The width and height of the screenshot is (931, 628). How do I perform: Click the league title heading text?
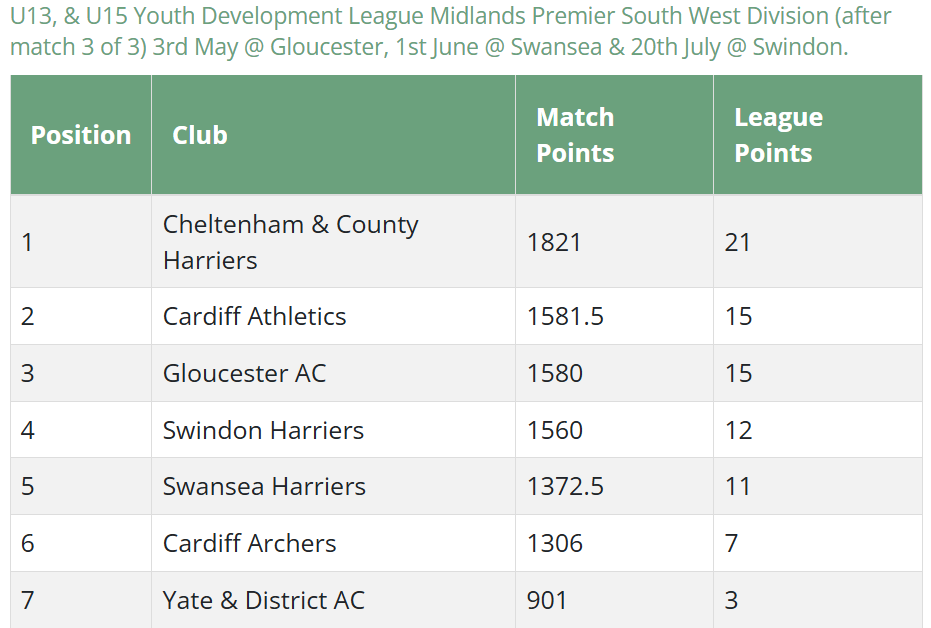[x=451, y=31]
